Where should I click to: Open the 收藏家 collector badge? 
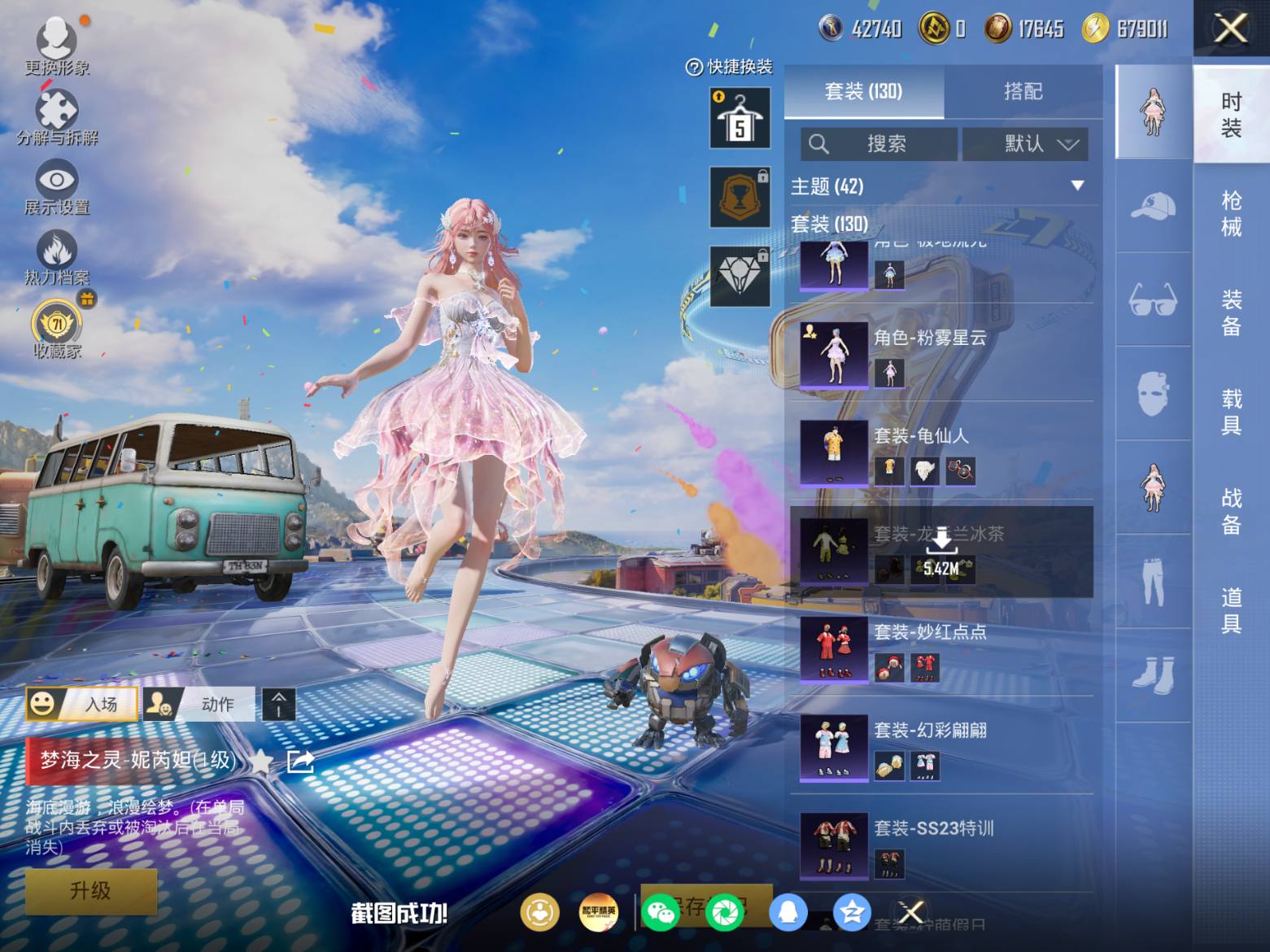57,325
